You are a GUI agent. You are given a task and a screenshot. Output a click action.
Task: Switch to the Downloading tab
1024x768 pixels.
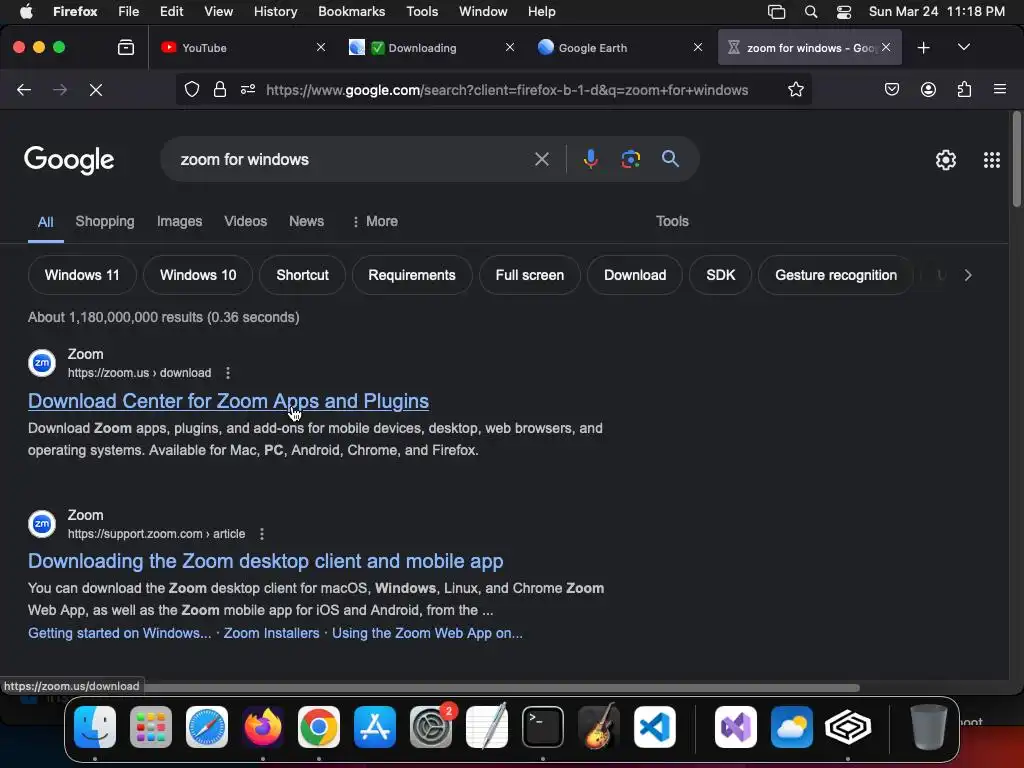tap(431, 48)
